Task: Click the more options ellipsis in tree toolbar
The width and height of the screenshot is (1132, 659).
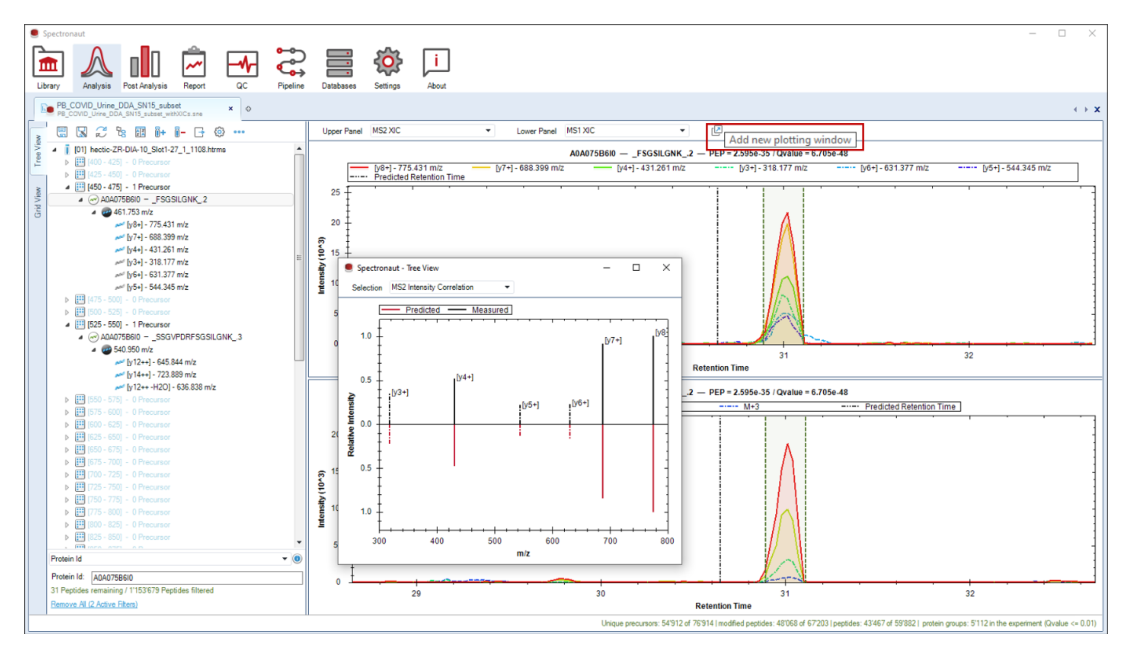Action: point(239,132)
